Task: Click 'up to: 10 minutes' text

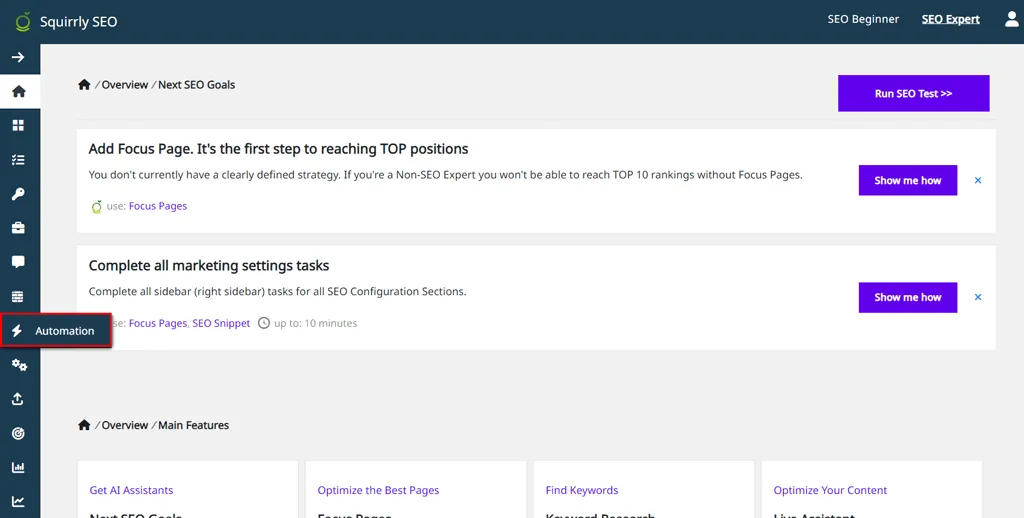Action: [315, 323]
